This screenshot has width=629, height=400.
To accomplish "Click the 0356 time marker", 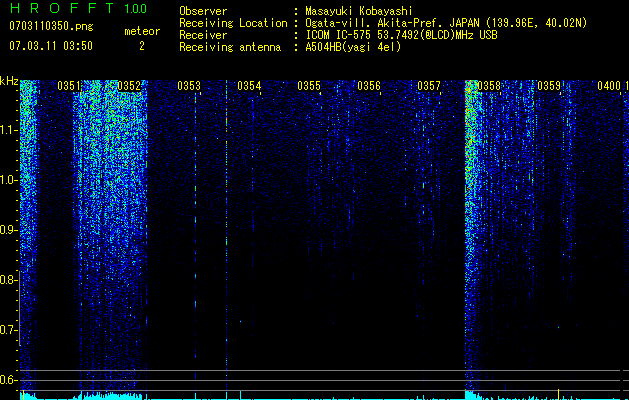I will [369, 86].
